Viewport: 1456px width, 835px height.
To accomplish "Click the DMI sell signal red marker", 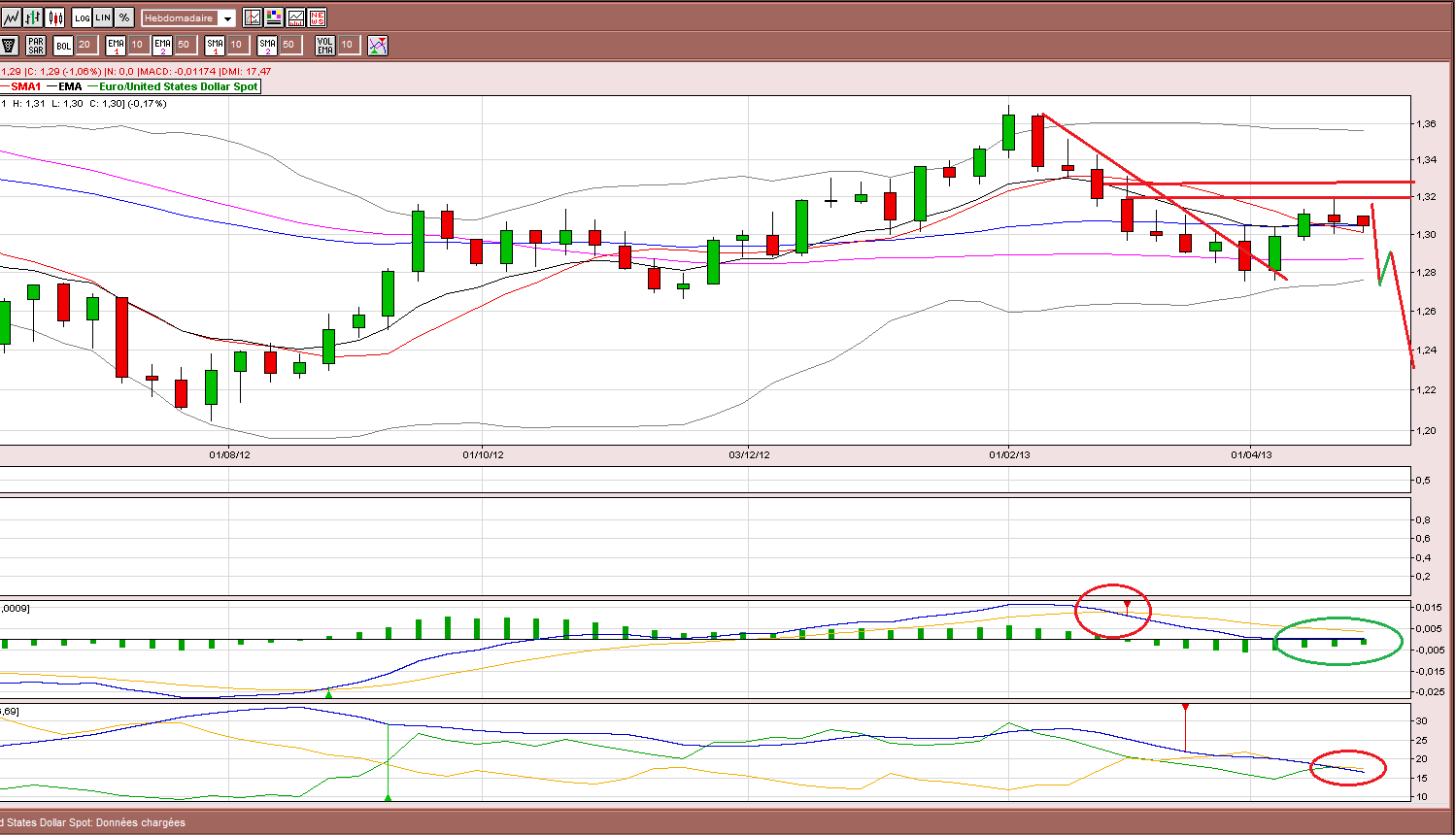I will click(x=1185, y=709).
